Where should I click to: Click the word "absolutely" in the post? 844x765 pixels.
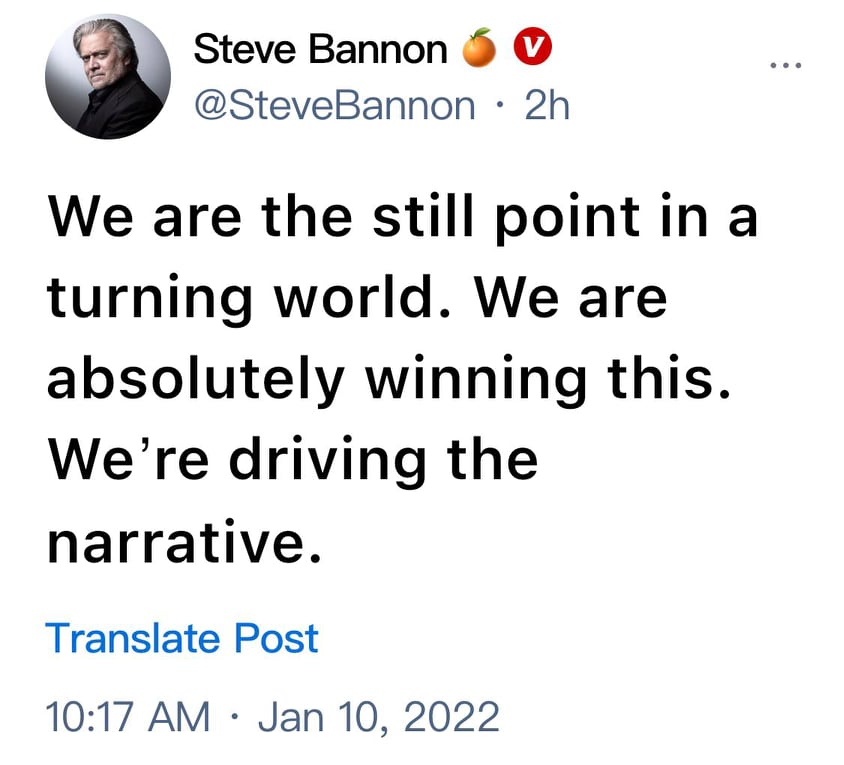coord(196,379)
